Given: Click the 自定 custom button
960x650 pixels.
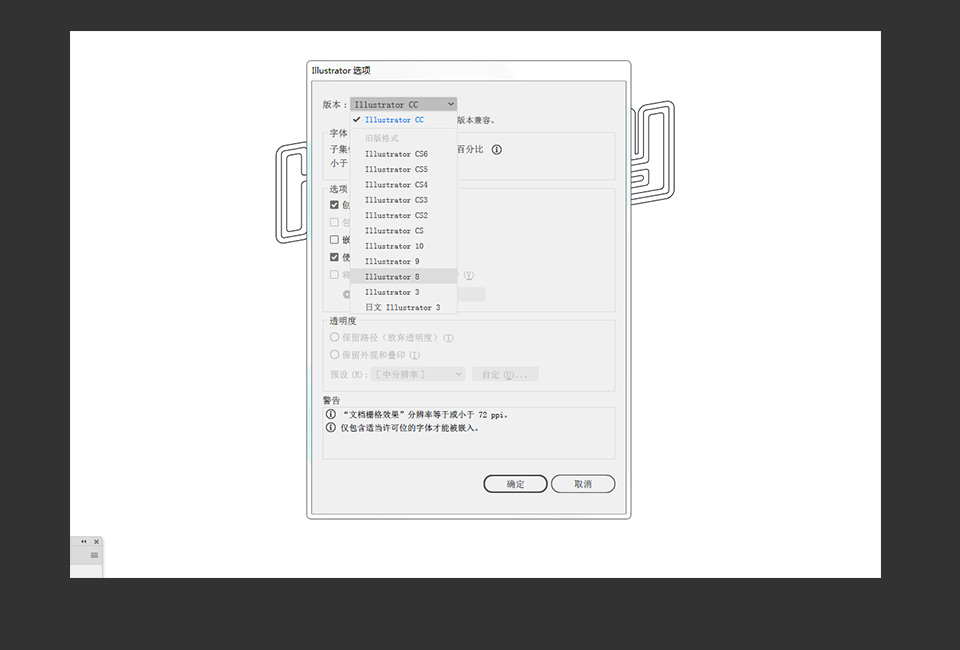Looking at the screenshot, I should 505,374.
